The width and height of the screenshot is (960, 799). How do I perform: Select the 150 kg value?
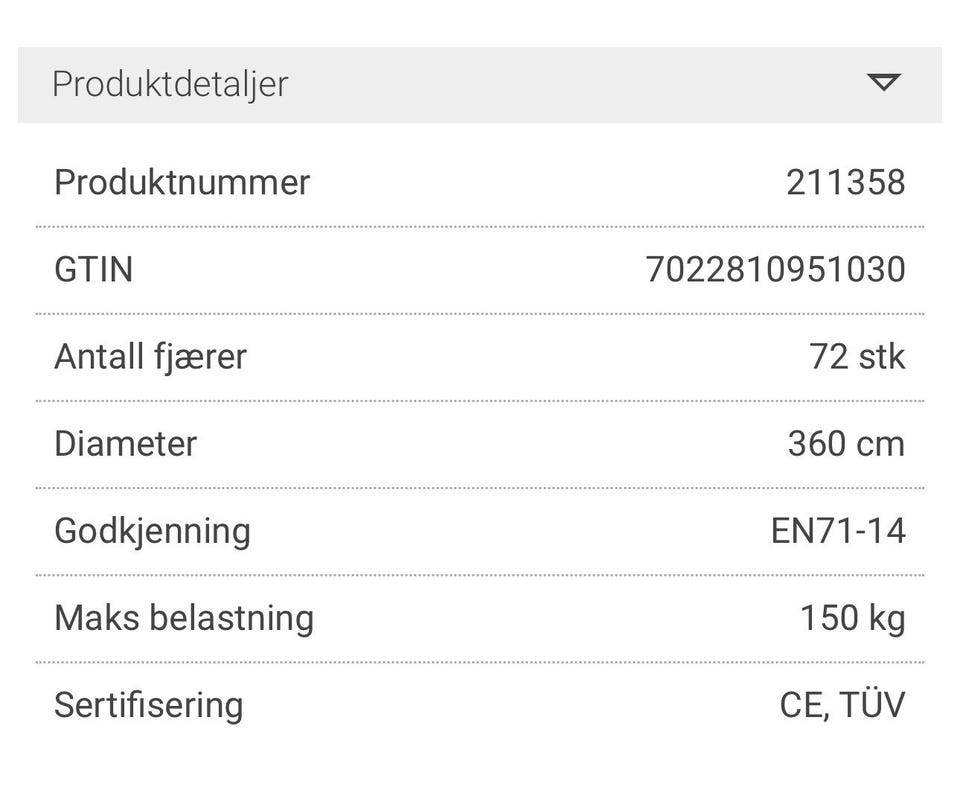852,618
